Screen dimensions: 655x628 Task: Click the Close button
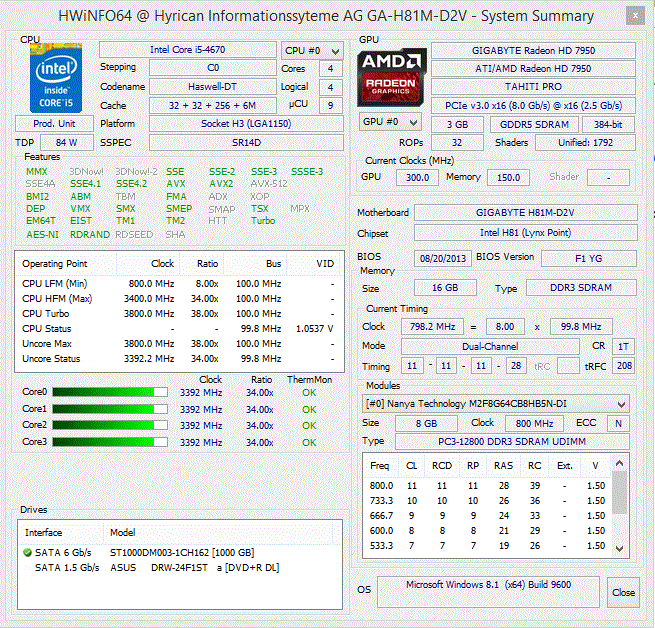623,592
